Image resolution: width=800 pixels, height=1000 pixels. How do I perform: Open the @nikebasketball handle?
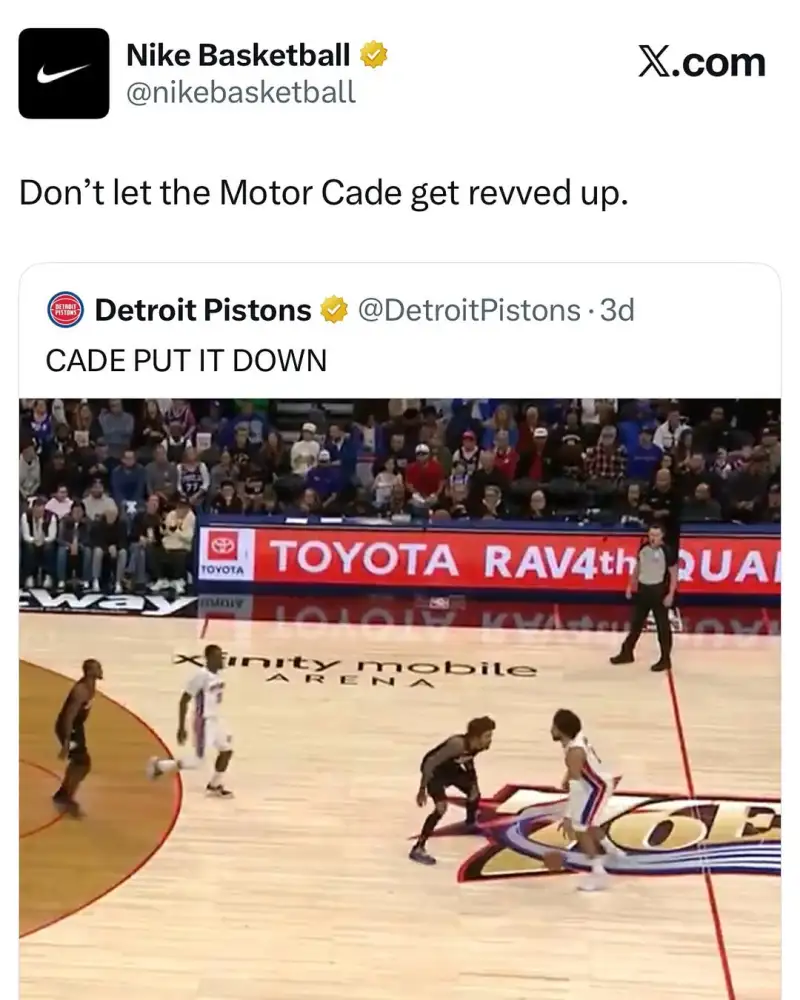(x=241, y=92)
